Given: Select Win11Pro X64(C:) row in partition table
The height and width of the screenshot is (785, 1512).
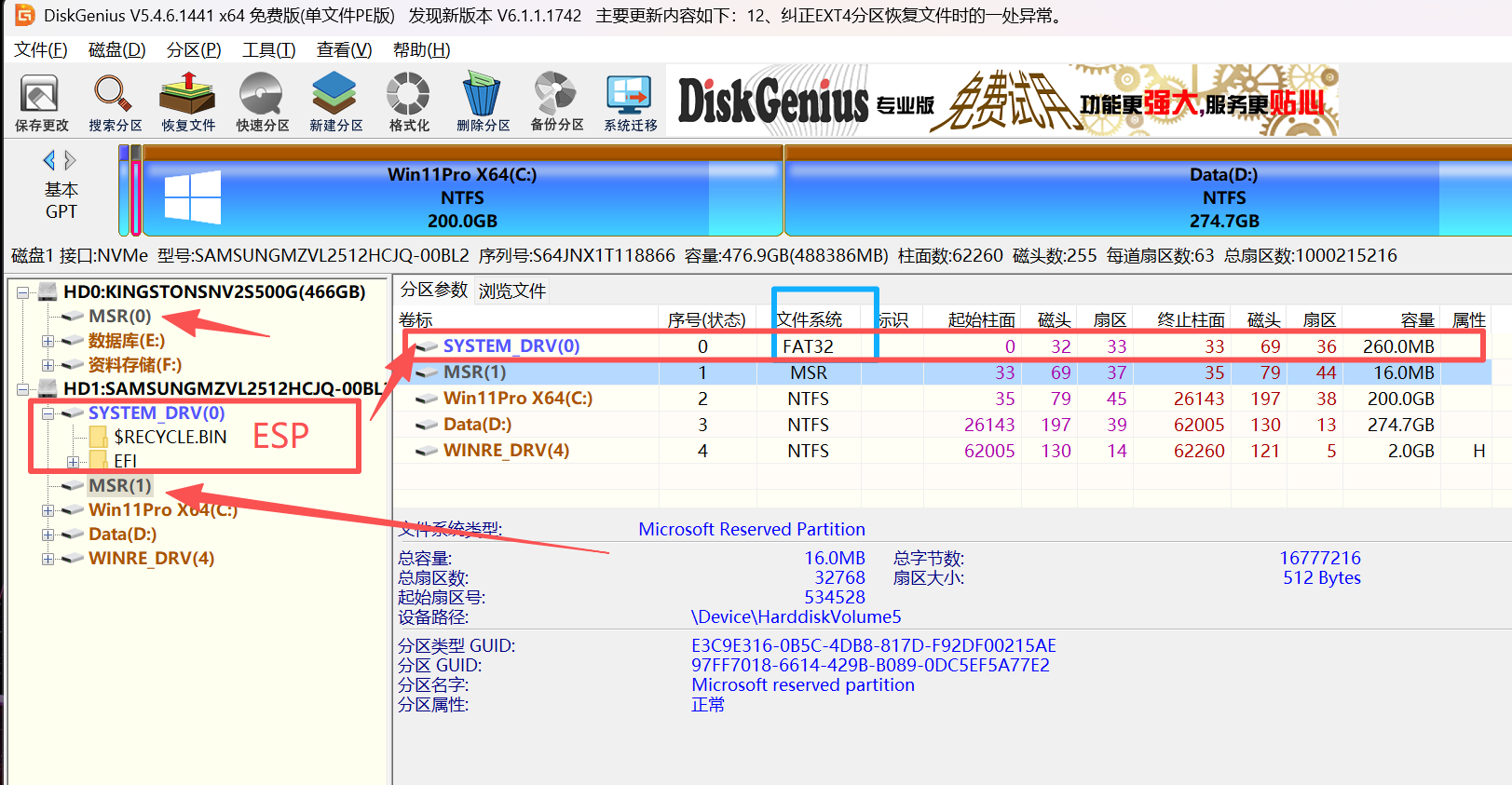Looking at the screenshot, I should pyautogui.click(x=942, y=399).
